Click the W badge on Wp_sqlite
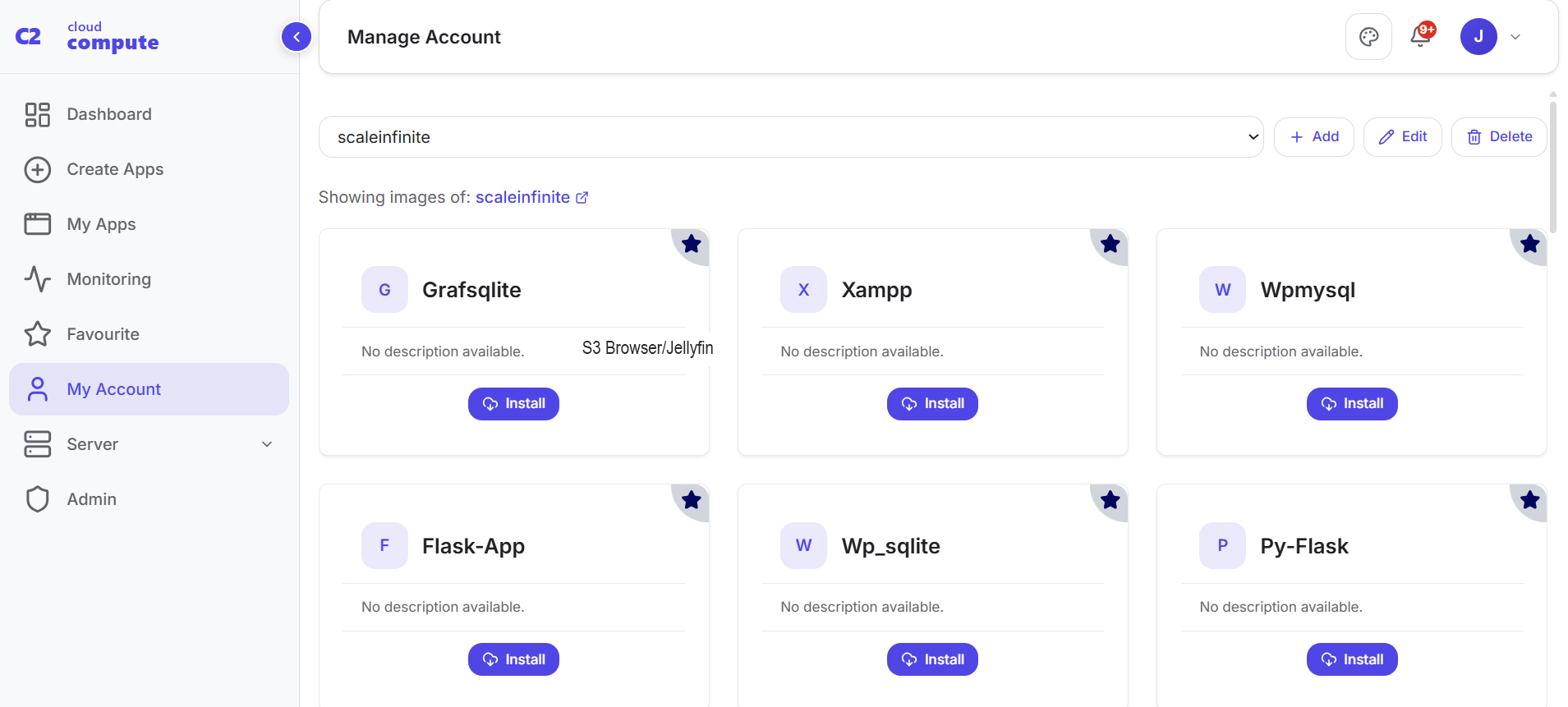1568x707 pixels. click(803, 546)
